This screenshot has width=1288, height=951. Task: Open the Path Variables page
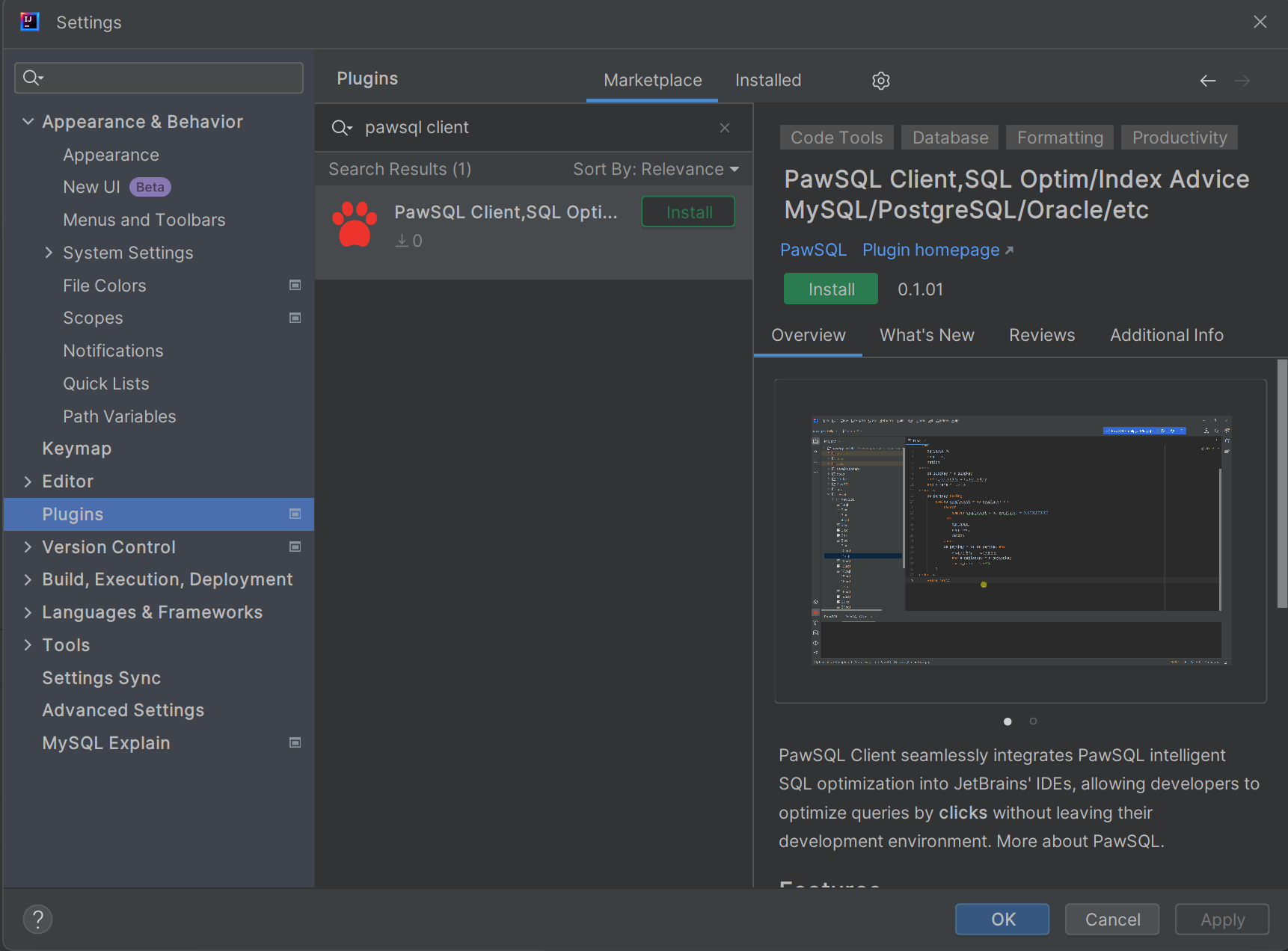pos(119,416)
